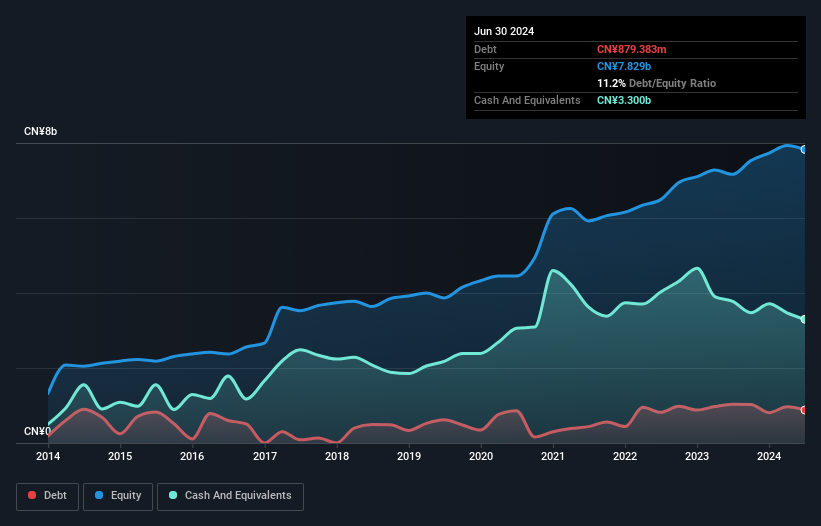Click the 2021 x-axis label
The image size is (821, 526).
(553, 456)
